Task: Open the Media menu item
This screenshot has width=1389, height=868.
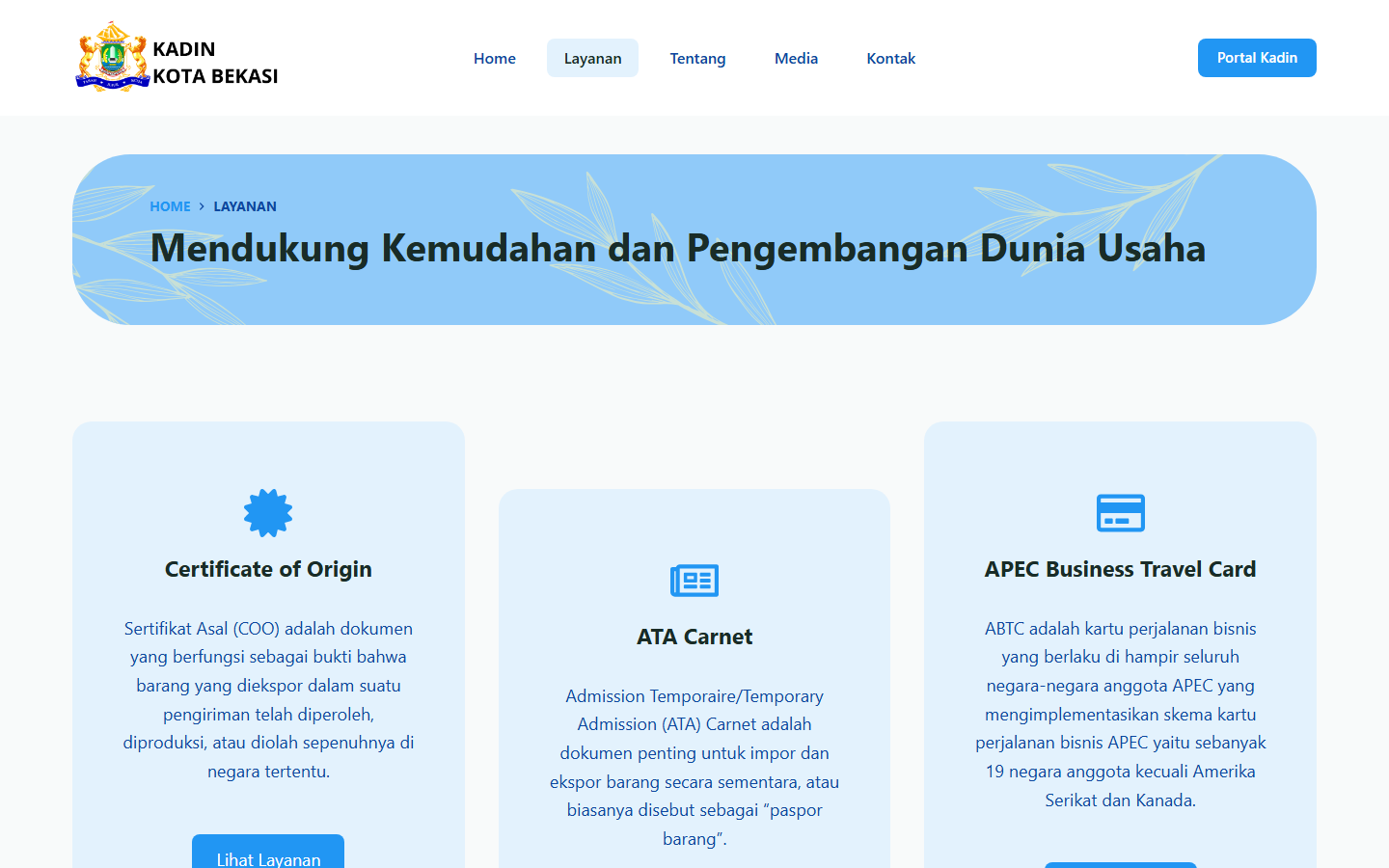Action: 796,58
